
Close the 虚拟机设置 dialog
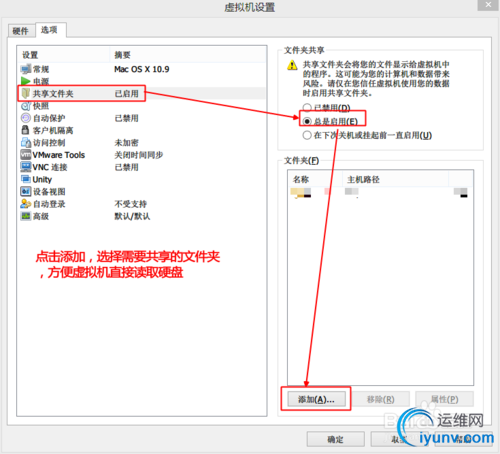pyautogui.click(x=488, y=5)
